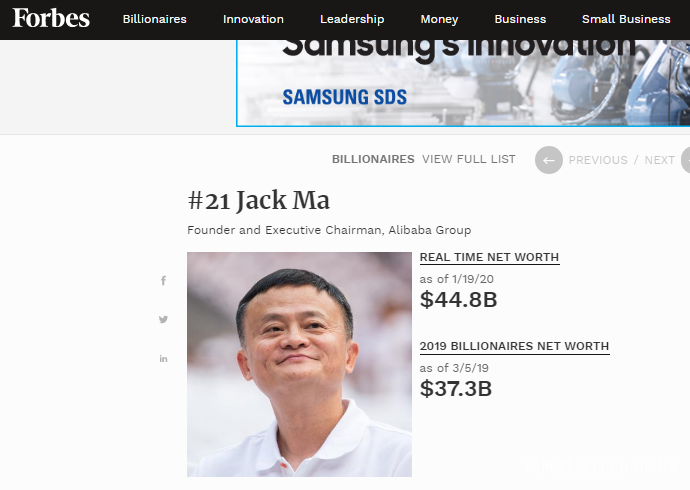Go to next billionaire arrow button
This screenshot has height=490, width=690.
tap(686, 160)
